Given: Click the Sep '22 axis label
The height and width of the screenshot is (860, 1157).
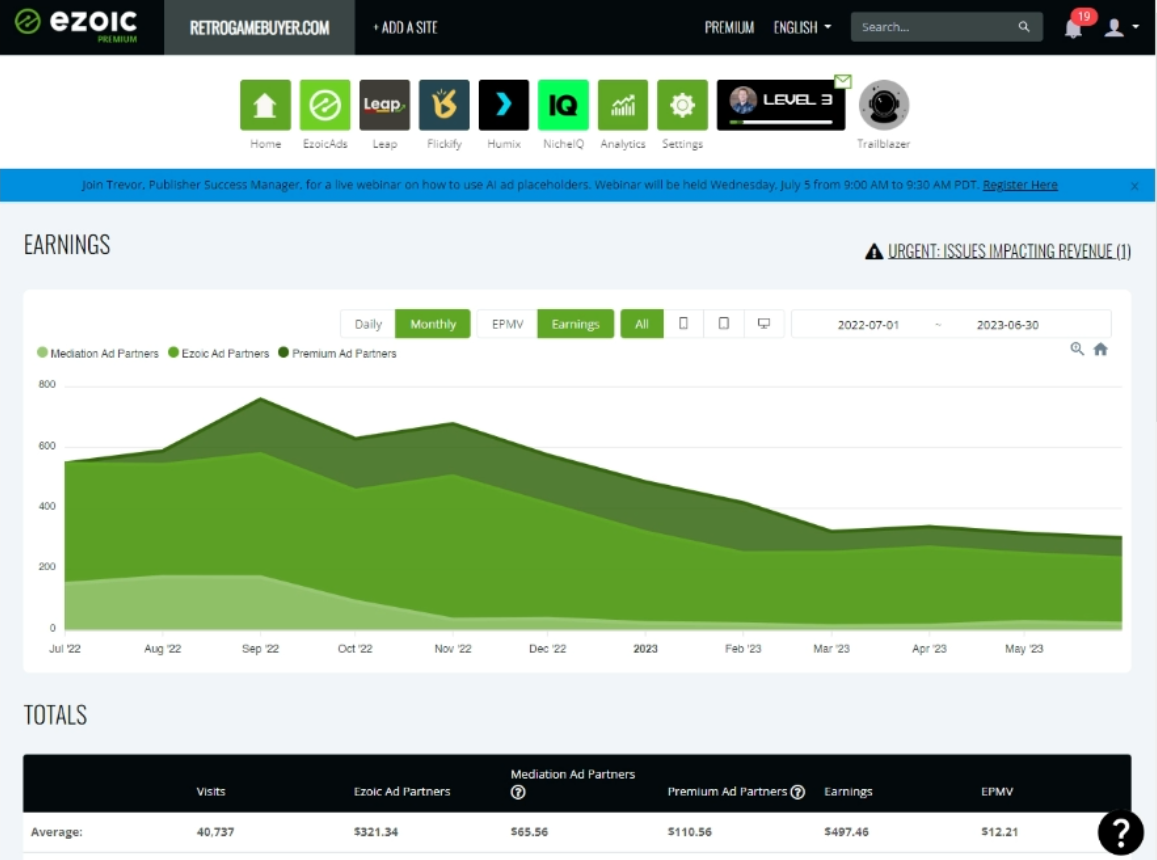Looking at the screenshot, I should pyautogui.click(x=260, y=649).
